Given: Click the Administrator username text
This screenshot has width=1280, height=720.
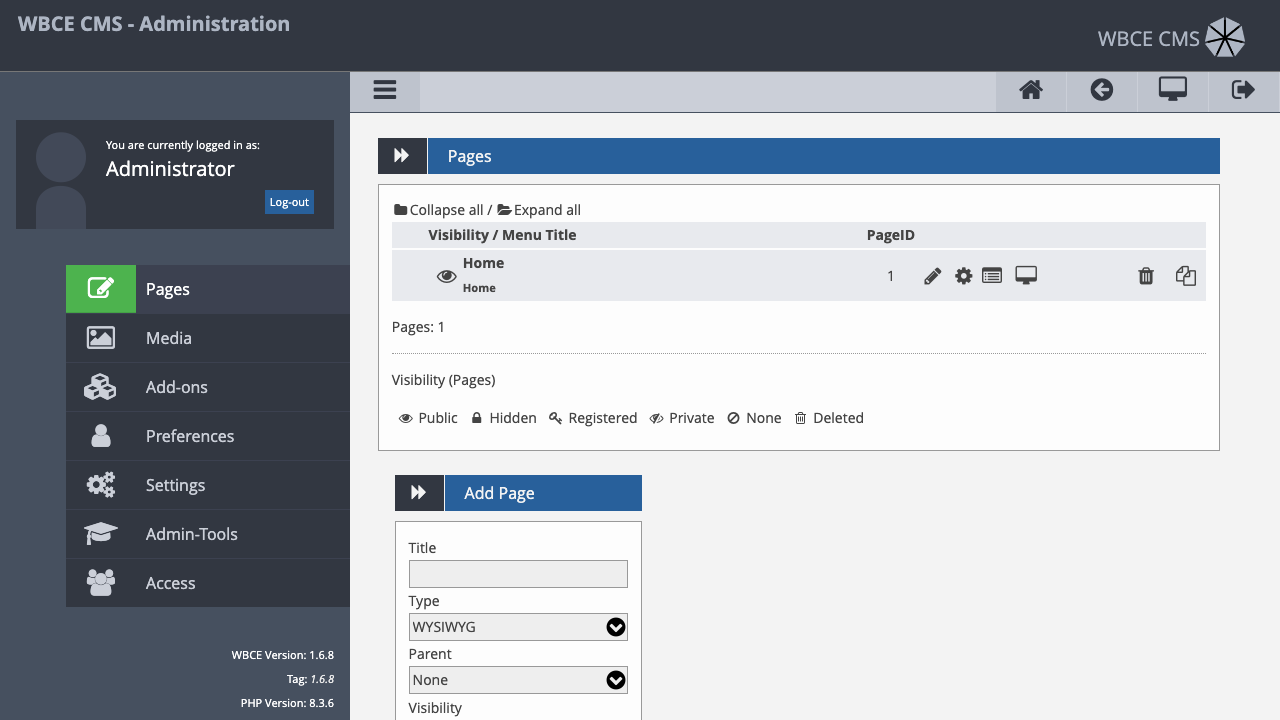Looking at the screenshot, I should [x=170, y=169].
